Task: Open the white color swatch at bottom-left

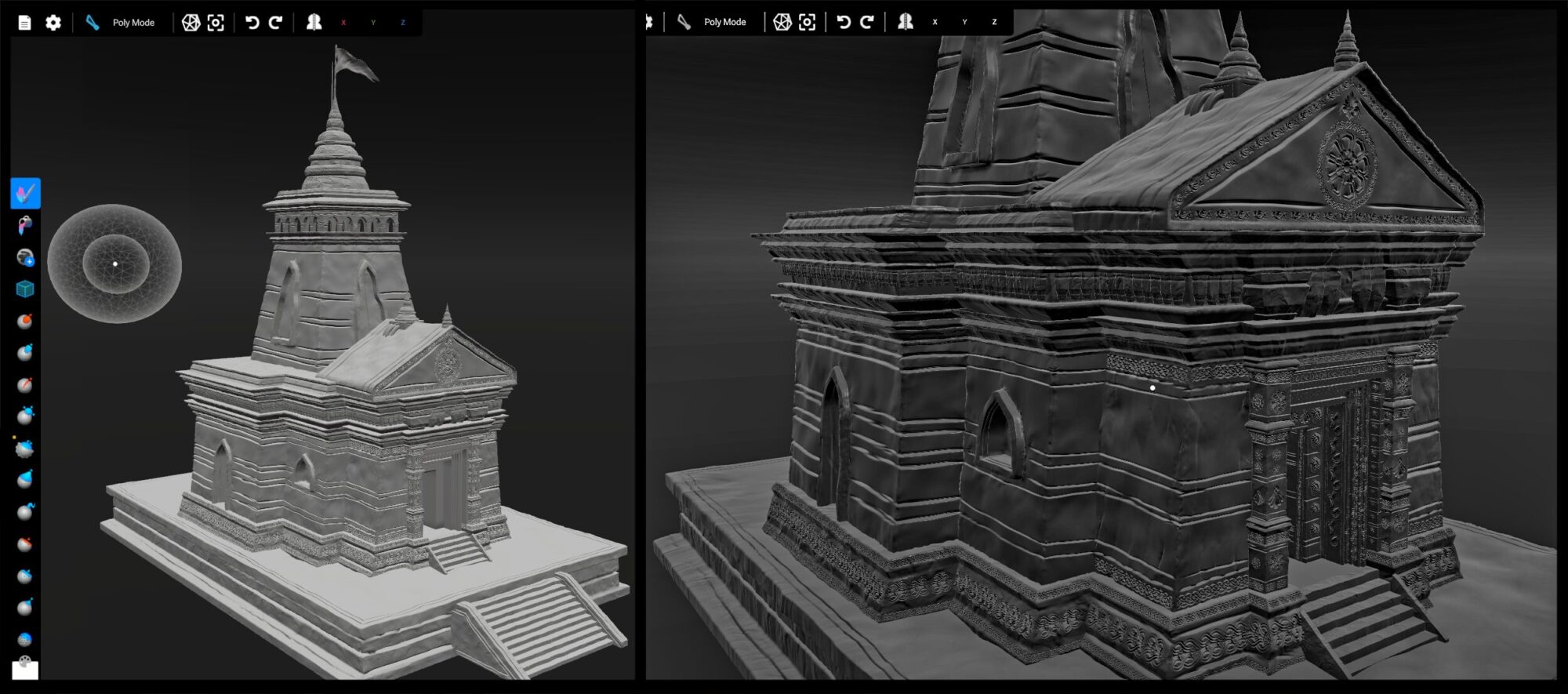Action: click(x=25, y=670)
